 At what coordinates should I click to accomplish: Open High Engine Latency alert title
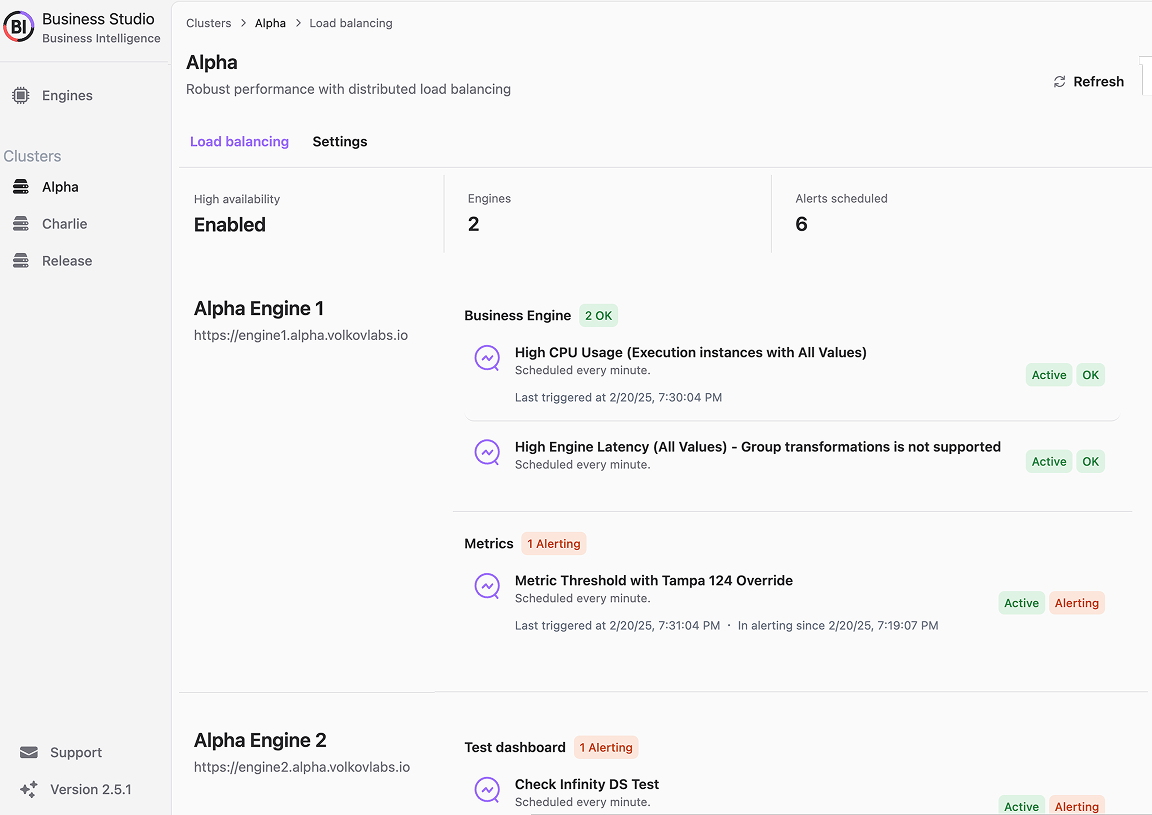pos(757,447)
